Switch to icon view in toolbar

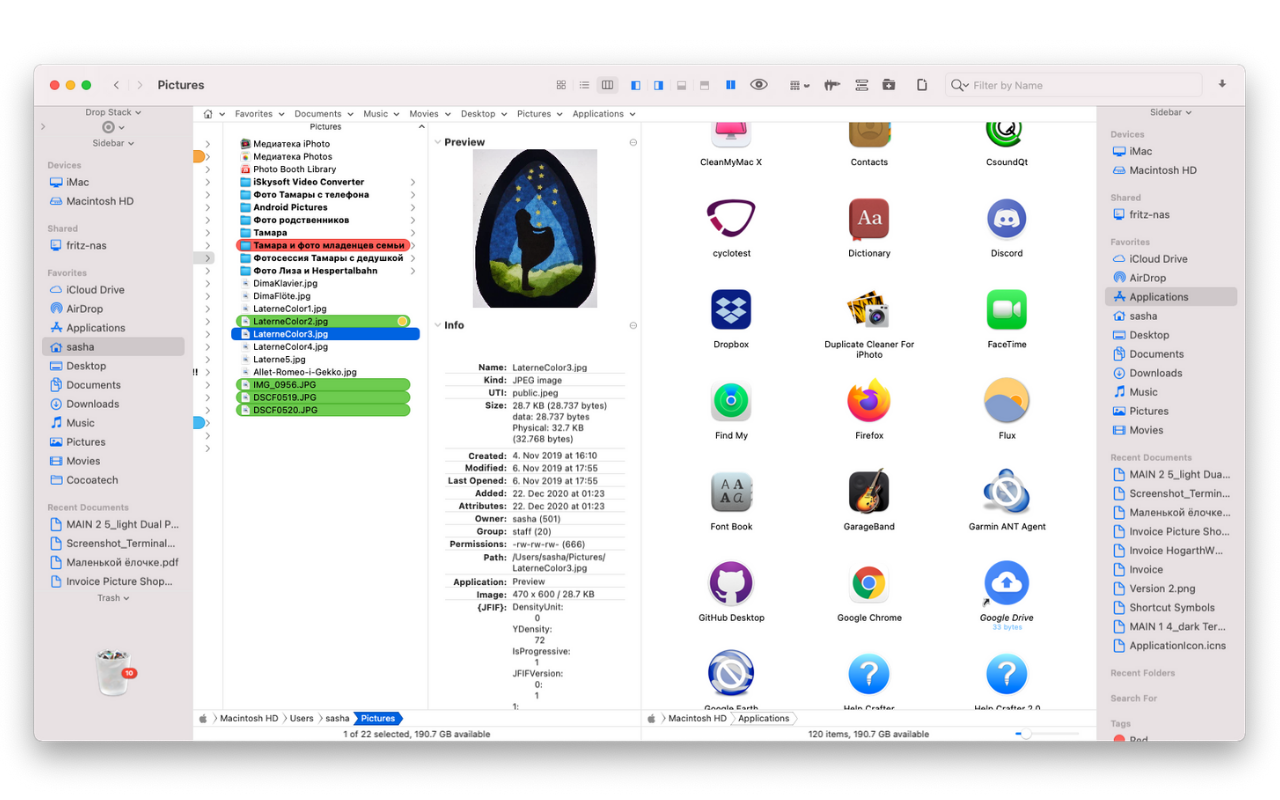[561, 85]
